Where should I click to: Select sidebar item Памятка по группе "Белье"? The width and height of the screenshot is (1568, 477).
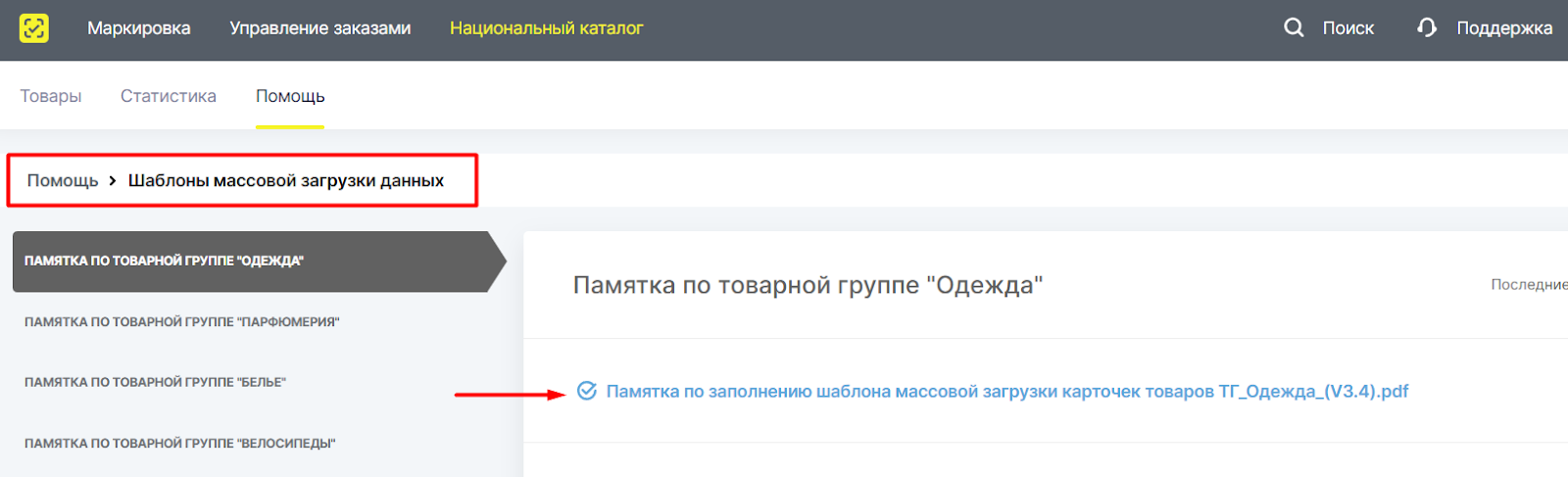155,382
